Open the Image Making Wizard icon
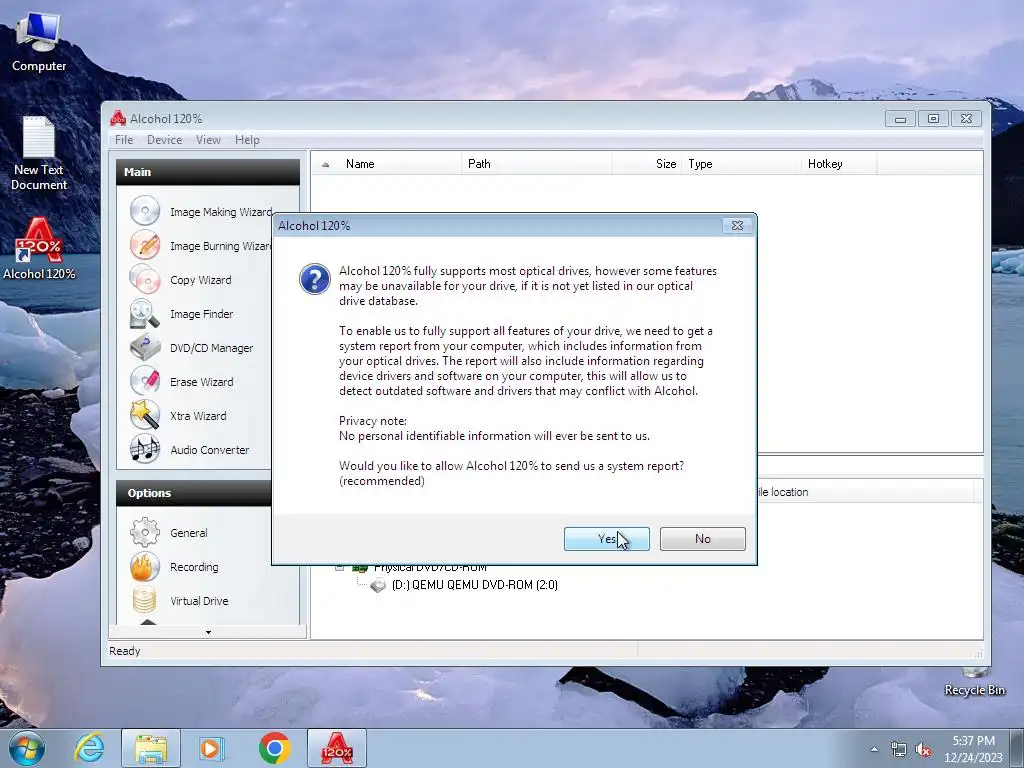 tap(145, 211)
